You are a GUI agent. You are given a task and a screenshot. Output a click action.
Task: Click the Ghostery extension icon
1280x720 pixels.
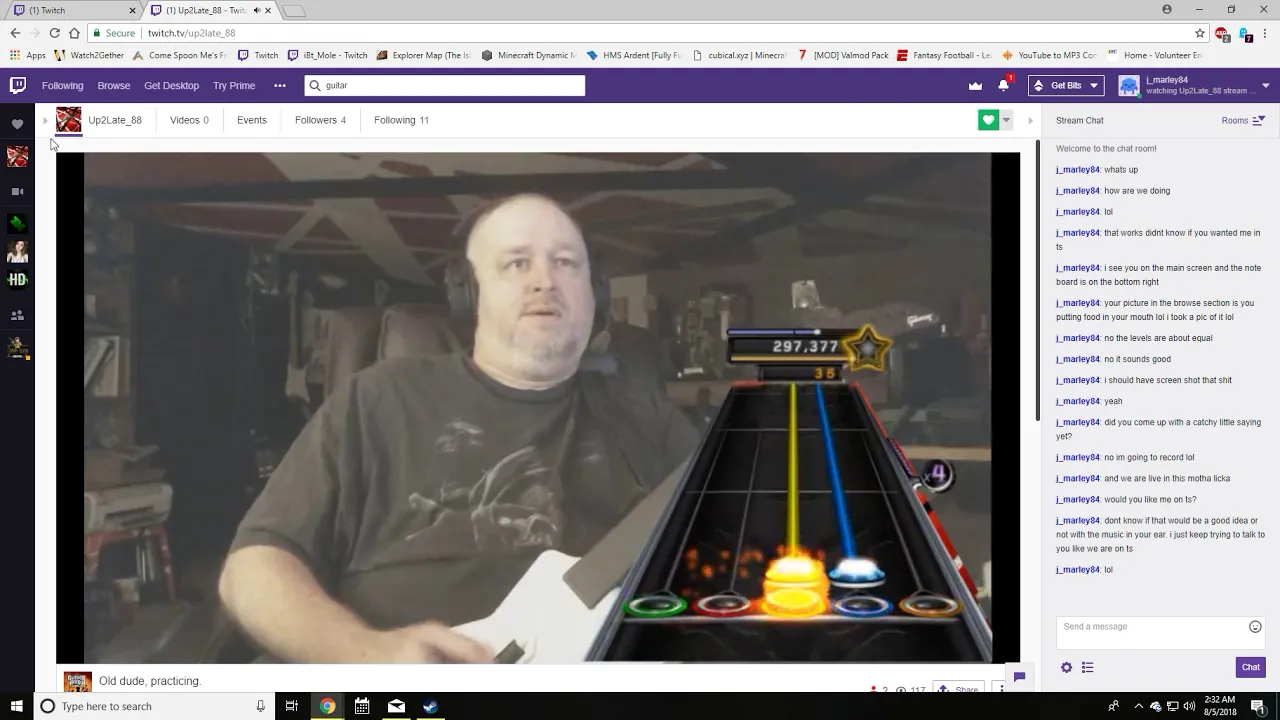(x=1245, y=34)
